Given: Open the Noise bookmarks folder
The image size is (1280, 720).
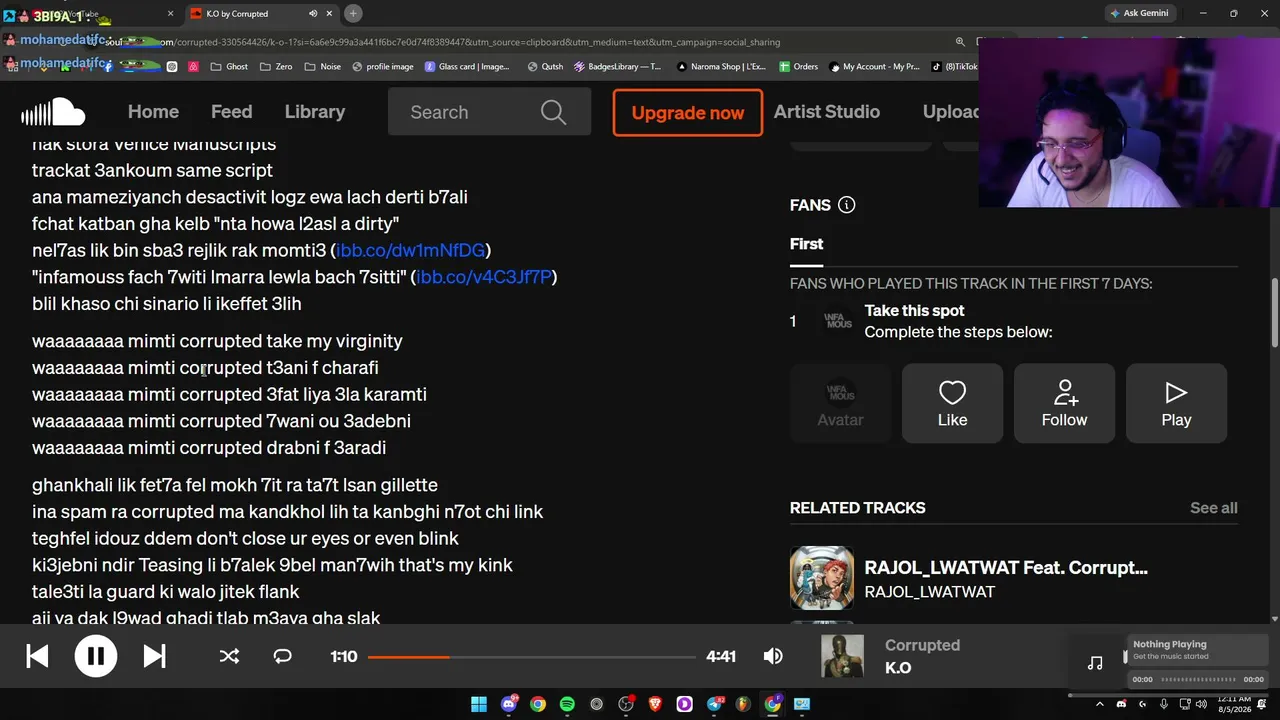Looking at the screenshot, I should pos(322,67).
